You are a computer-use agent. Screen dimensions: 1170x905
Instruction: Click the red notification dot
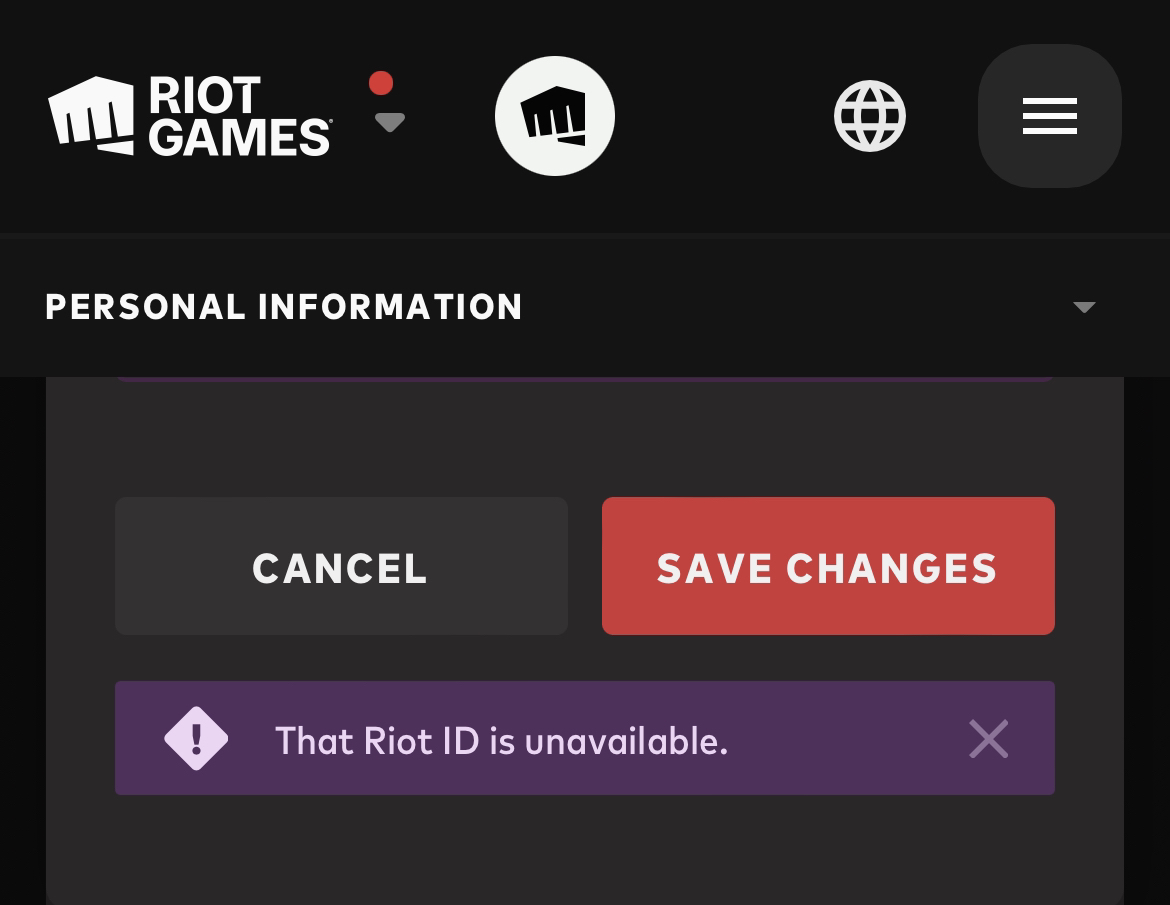381,84
